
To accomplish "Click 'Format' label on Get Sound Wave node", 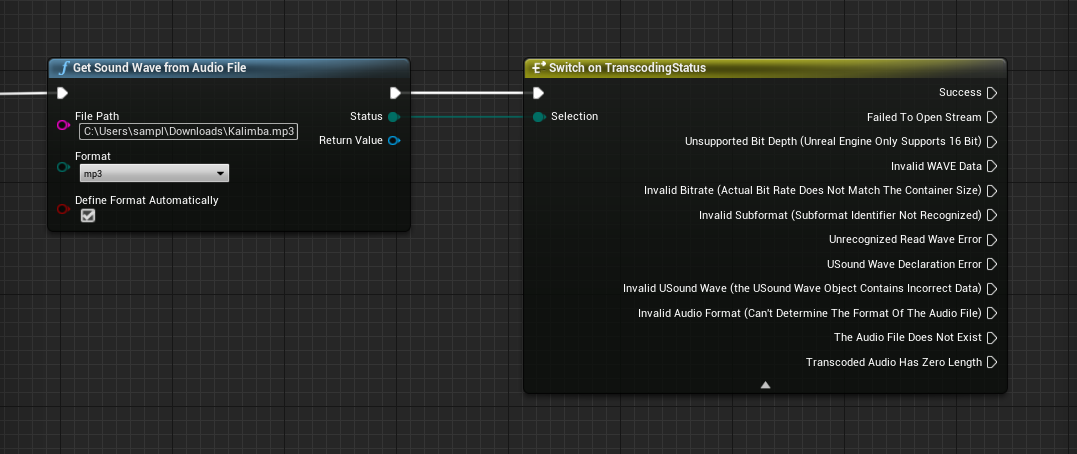I will tap(93, 157).
